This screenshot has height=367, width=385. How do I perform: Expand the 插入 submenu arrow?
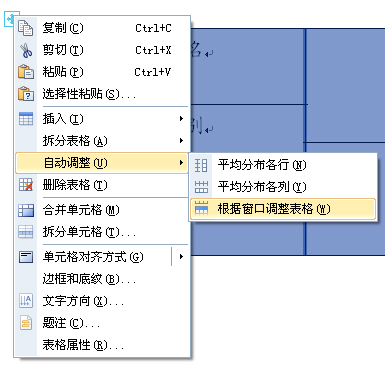pyautogui.click(x=181, y=118)
